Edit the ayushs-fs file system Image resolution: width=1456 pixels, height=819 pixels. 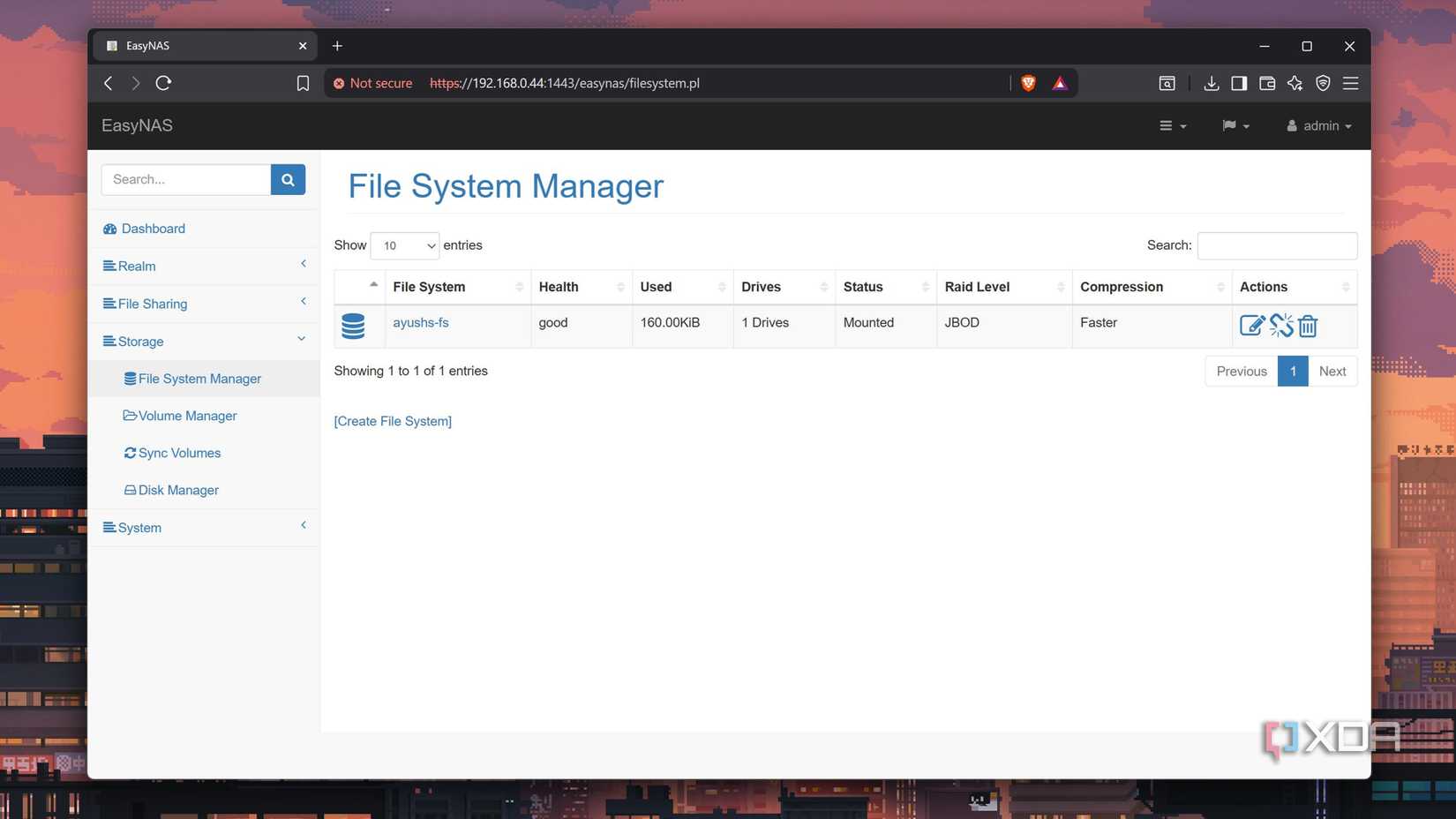1251,326
